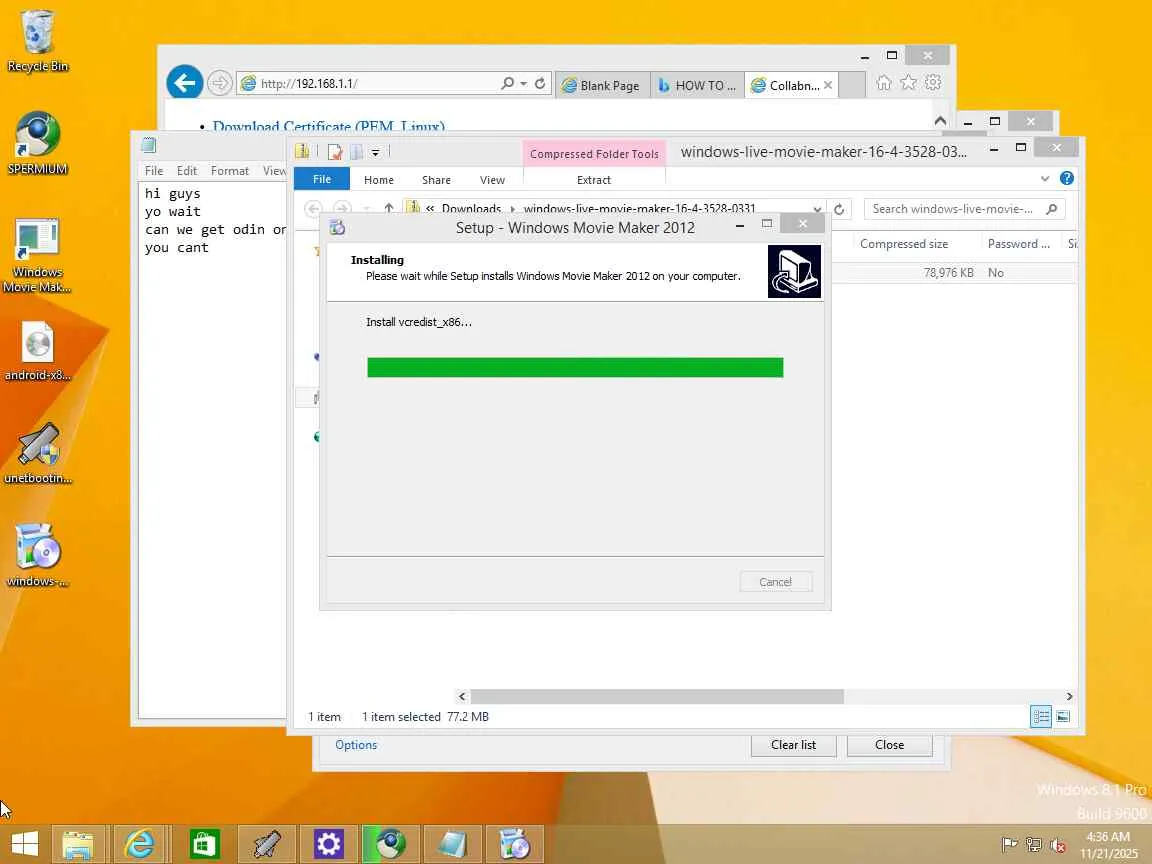This screenshot has height=864, width=1152.
Task: Open the Windows Store taskbar icon
Action: [204, 843]
